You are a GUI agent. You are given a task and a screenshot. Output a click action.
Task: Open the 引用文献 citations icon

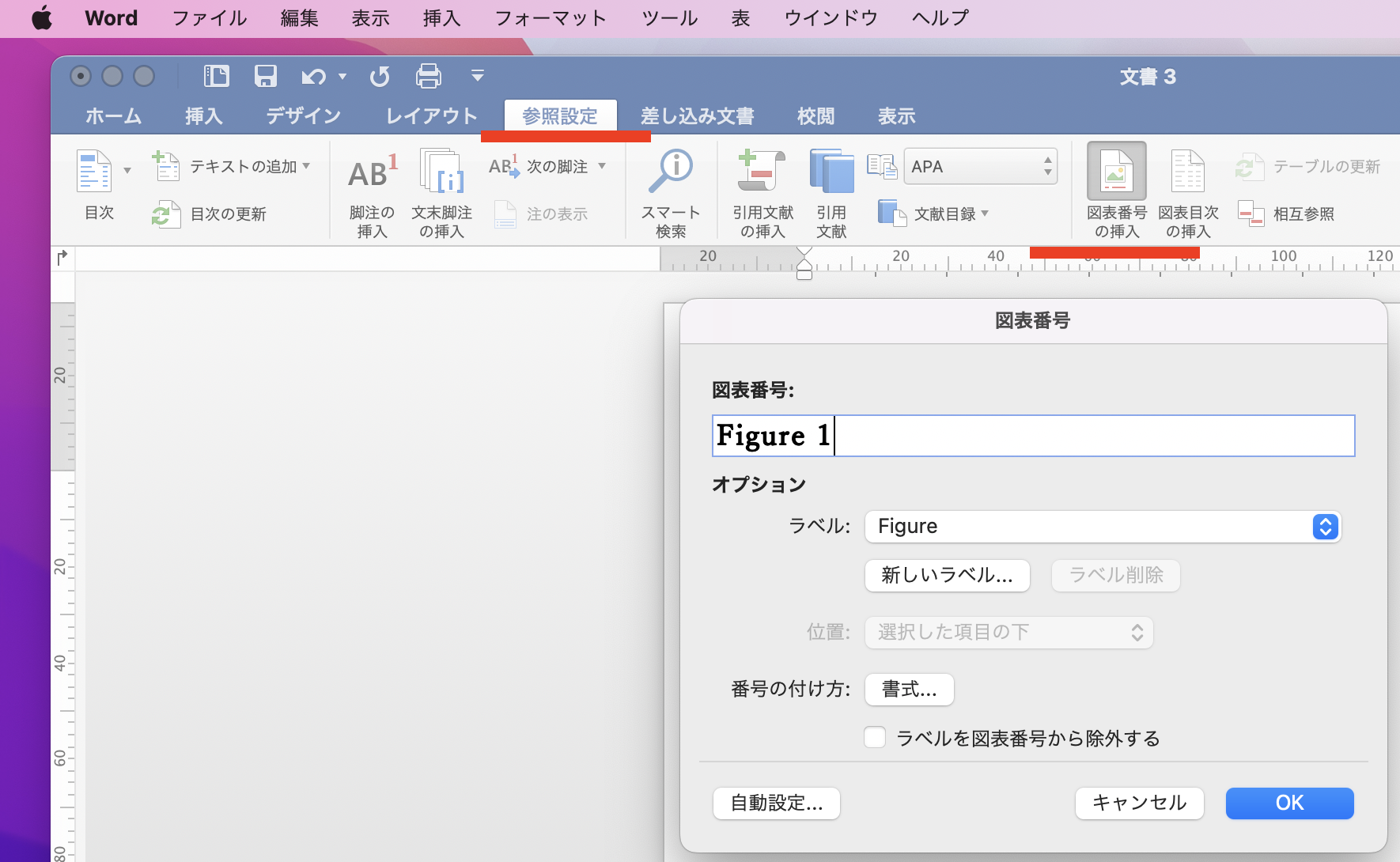point(831,171)
